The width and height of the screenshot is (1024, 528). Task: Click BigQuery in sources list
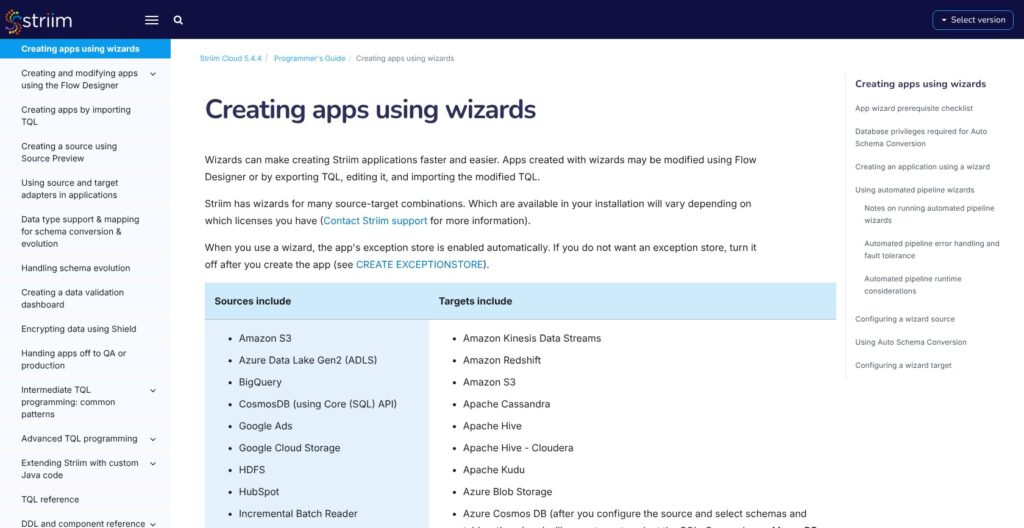260,382
